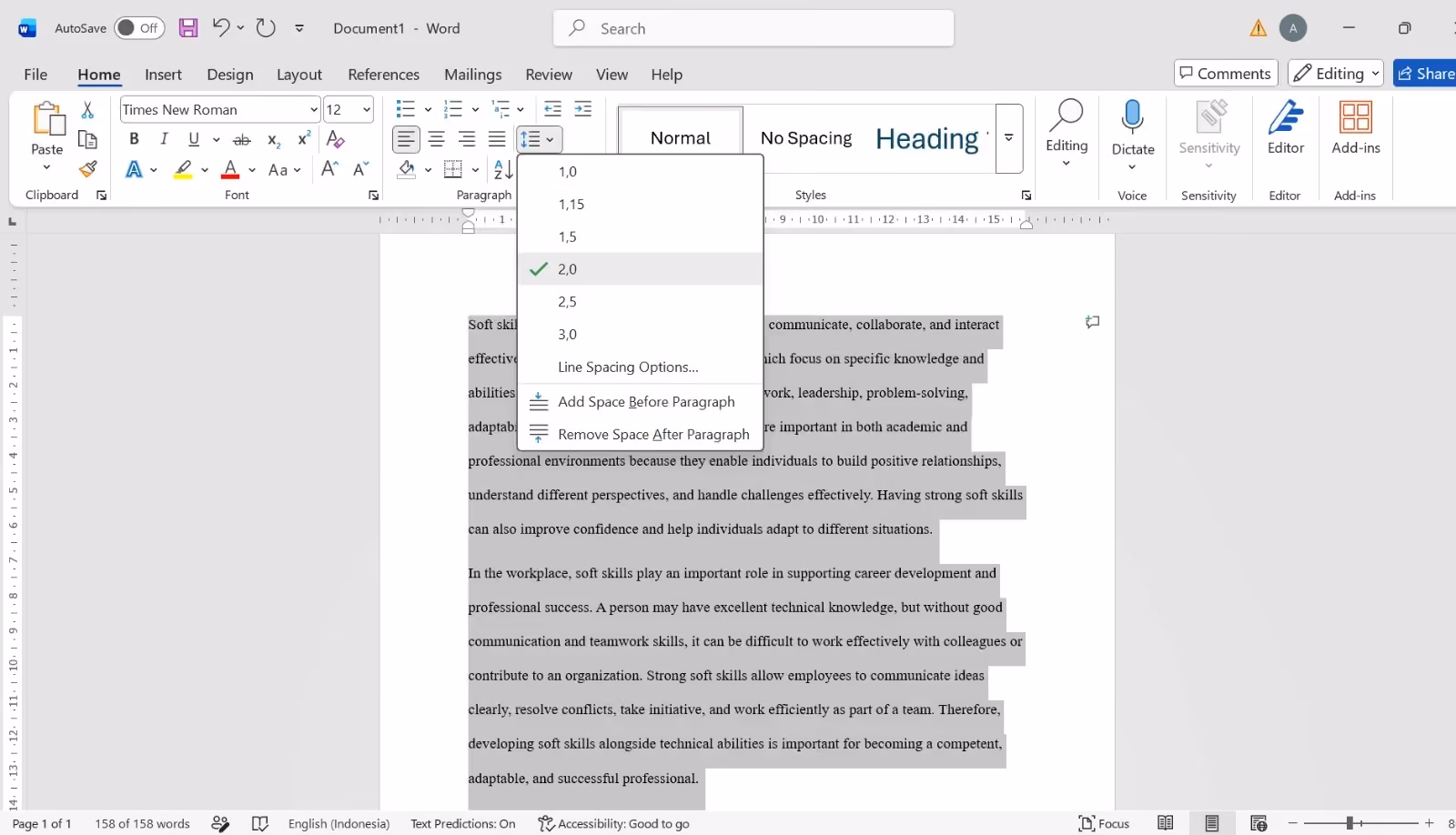
Task: Click the Copy icon in Clipboard
Action: pyautogui.click(x=88, y=139)
